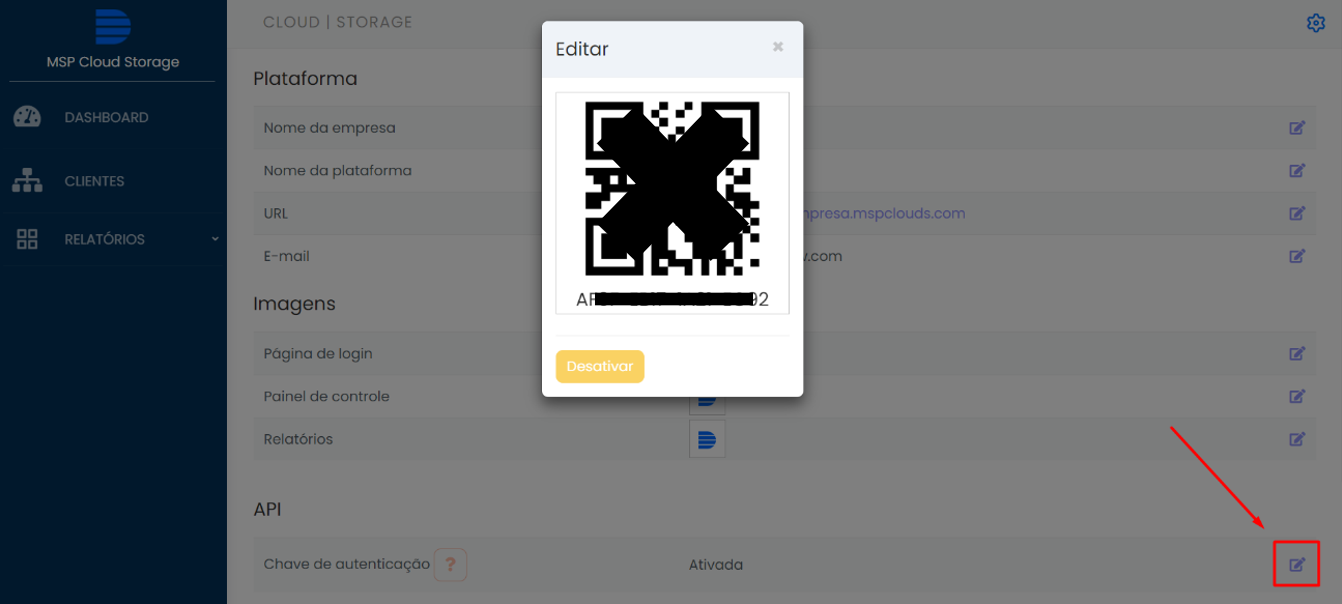The height and width of the screenshot is (604, 1342).
Task: Click the API section heading
Action: tap(267, 509)
